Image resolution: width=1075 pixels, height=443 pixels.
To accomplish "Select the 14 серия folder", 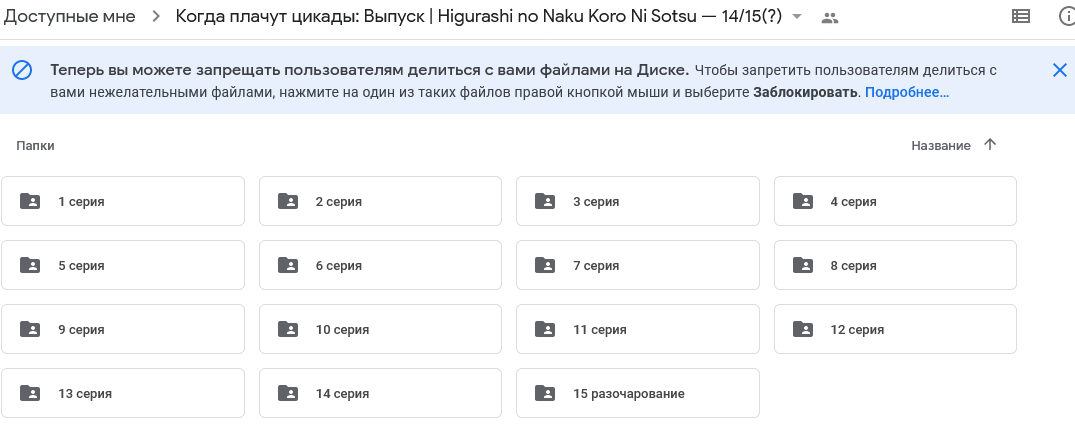I will coord(381,393).
